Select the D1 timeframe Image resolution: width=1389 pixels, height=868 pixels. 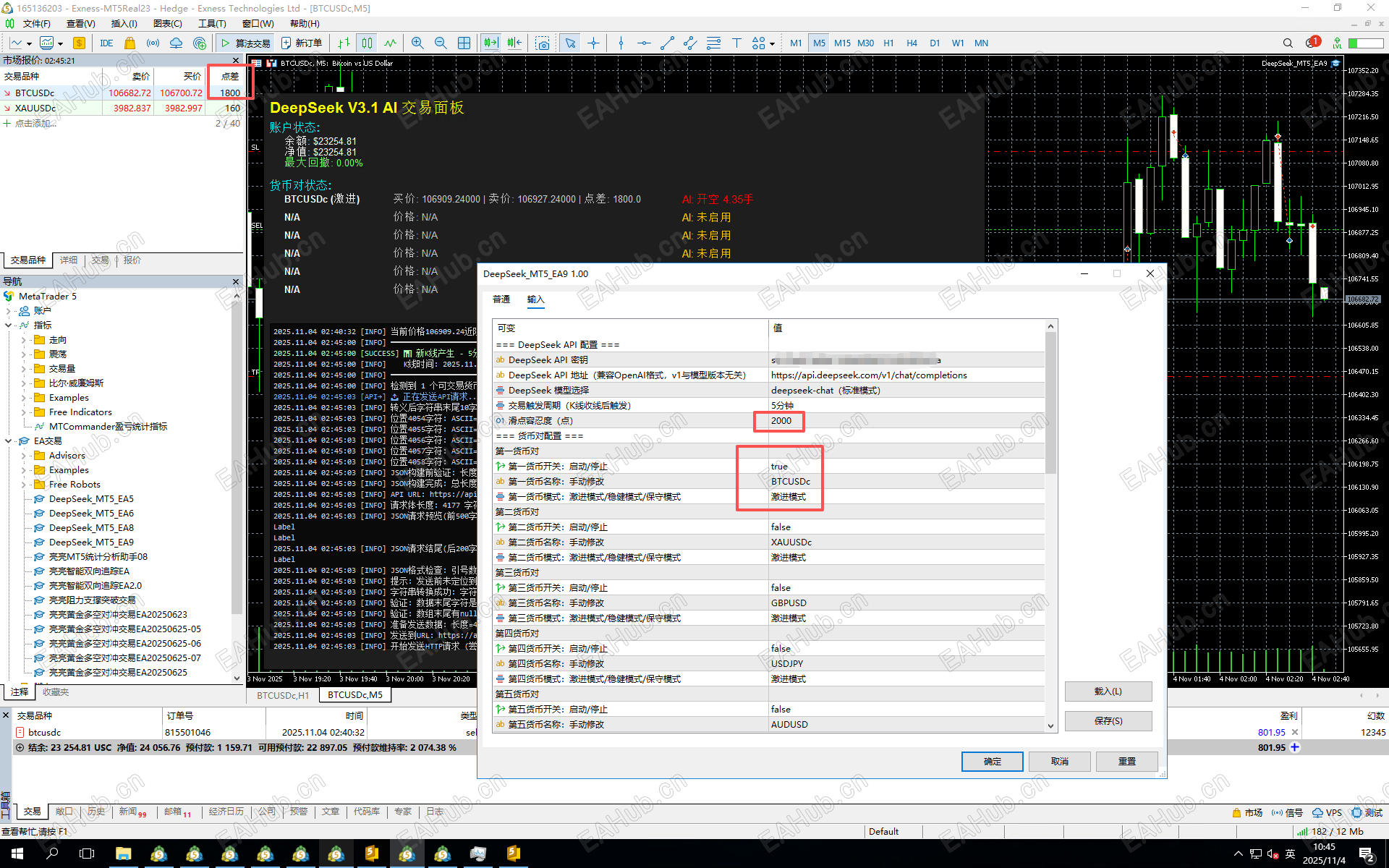tap(935, 43)
